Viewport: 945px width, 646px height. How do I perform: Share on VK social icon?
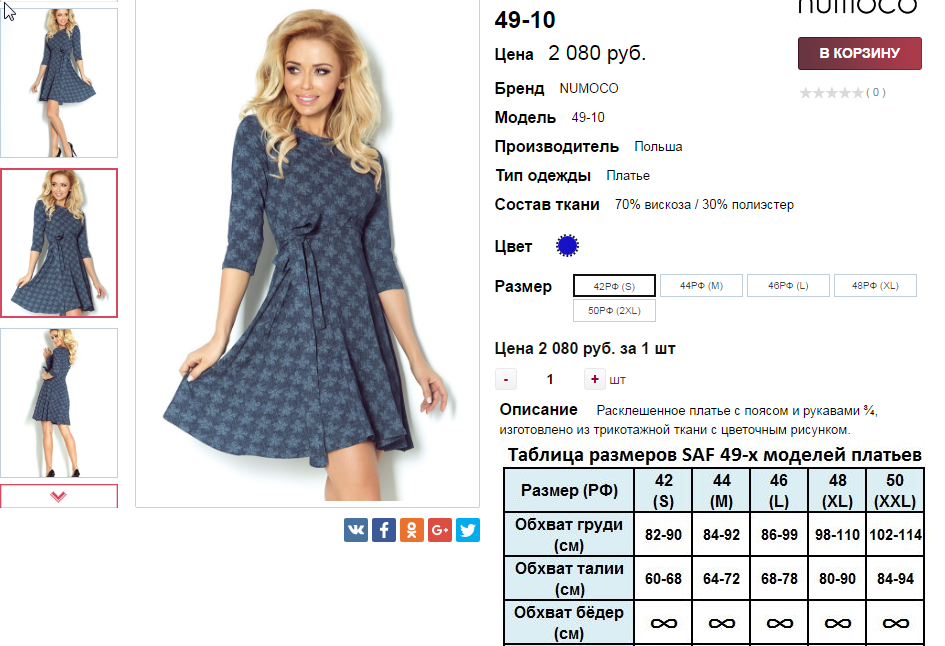(x=356, y=530)
